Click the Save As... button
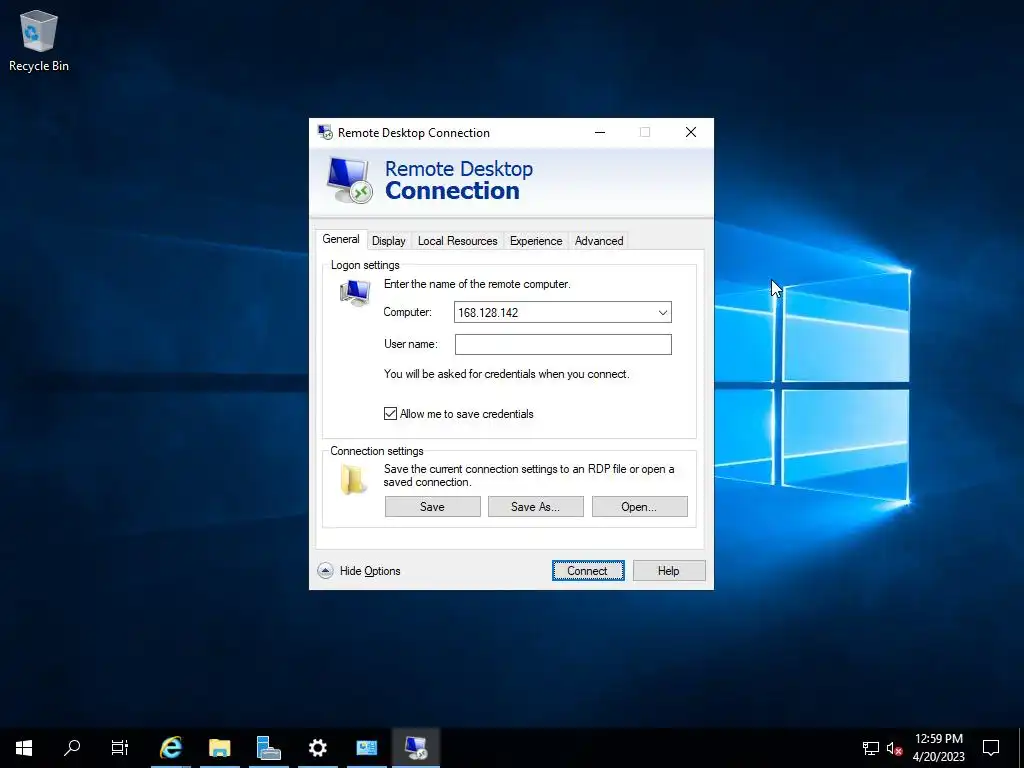 pos(536,507)
